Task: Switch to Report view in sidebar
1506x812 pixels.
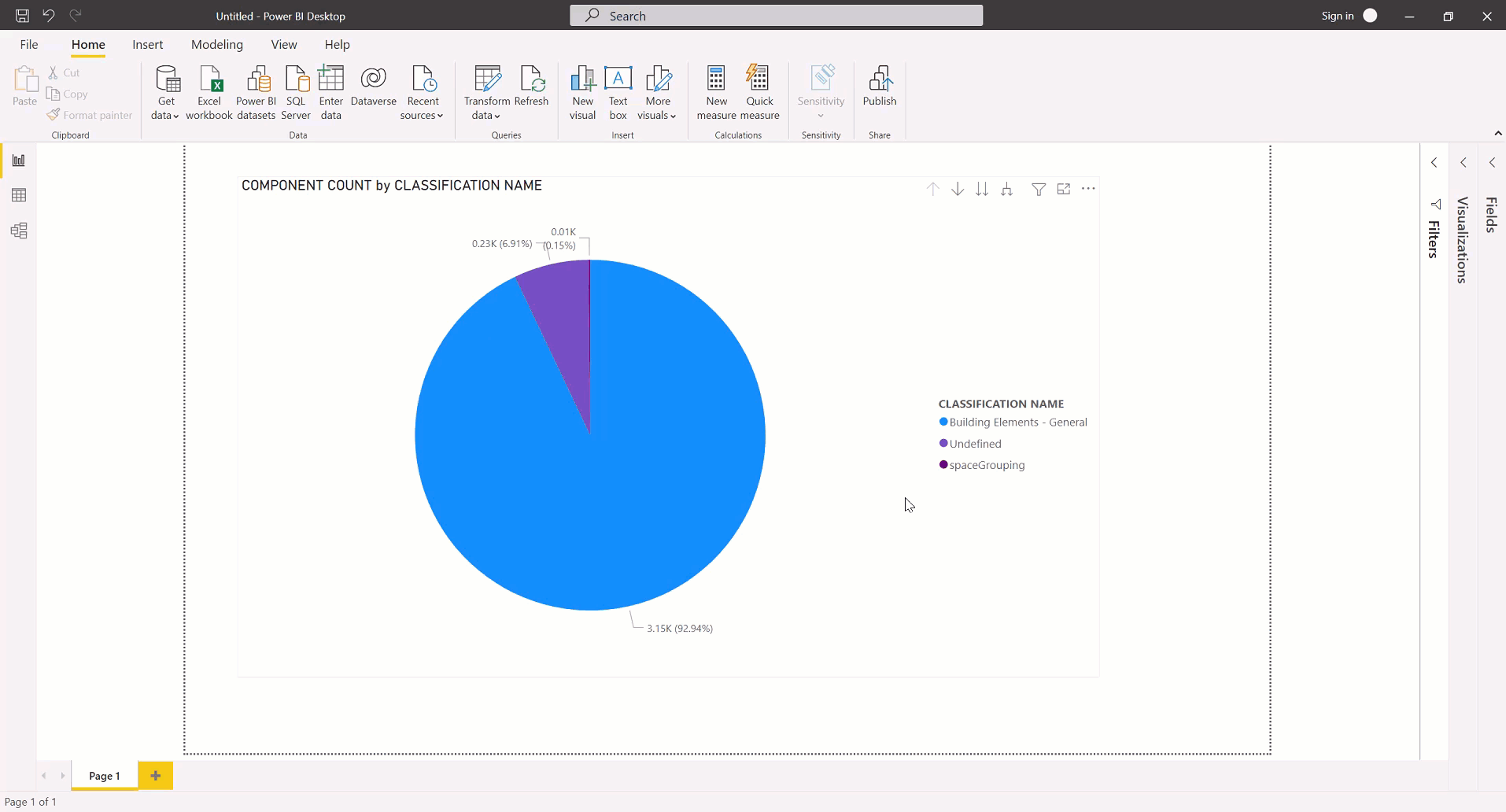Action: pos(19,161)
